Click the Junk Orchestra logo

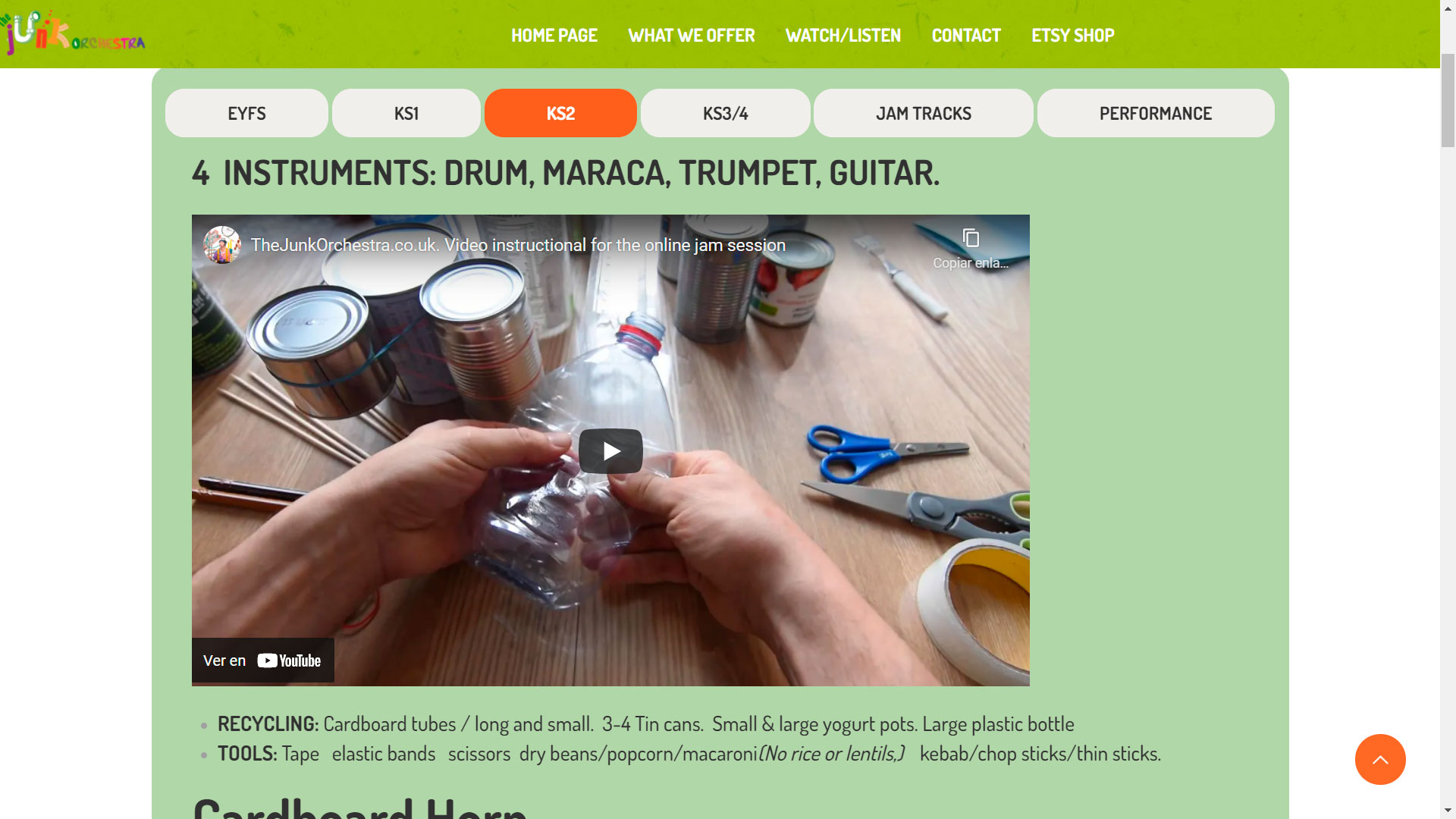[73, 33]
